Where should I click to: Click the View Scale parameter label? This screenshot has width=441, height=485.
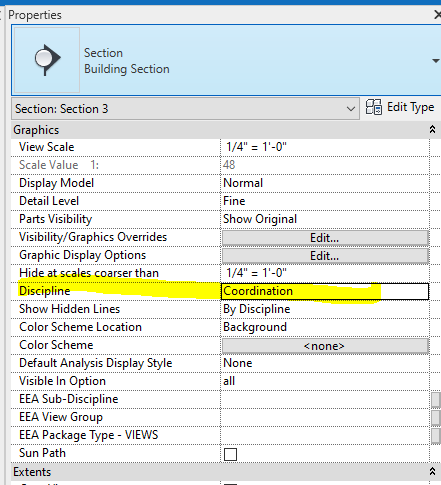[47, 147]
